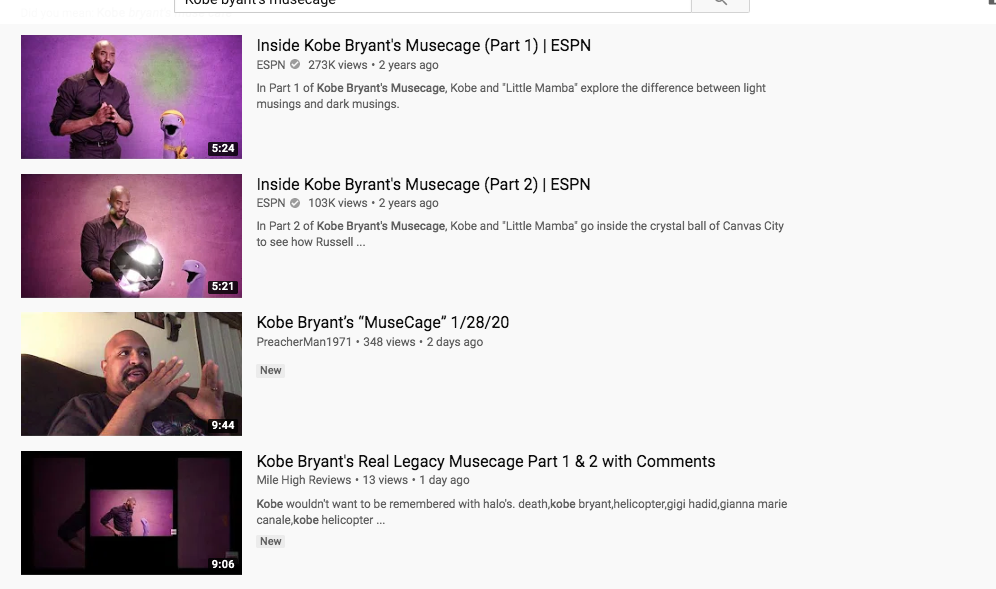Open 'Kobe Bryant's Real Legacy Musecage Part 1 & 2'

click(x=486, y=461)
